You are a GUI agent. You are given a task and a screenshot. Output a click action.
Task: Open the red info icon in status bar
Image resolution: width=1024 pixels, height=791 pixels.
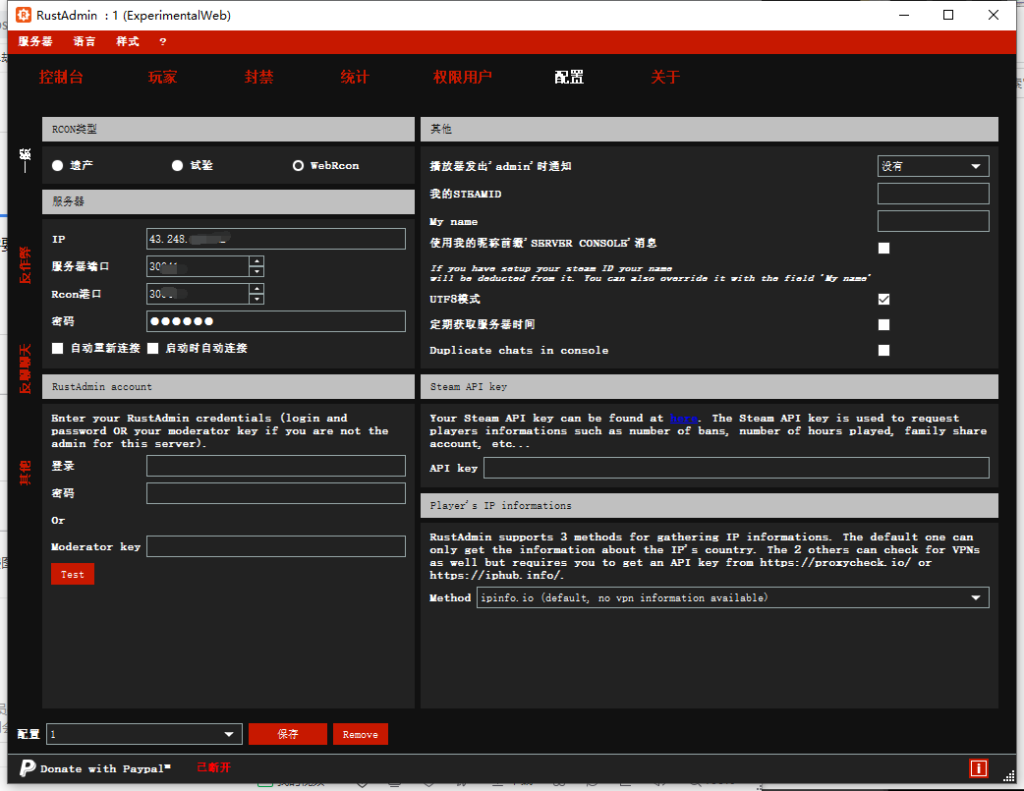pyautogui.click(x=978, y=768)
